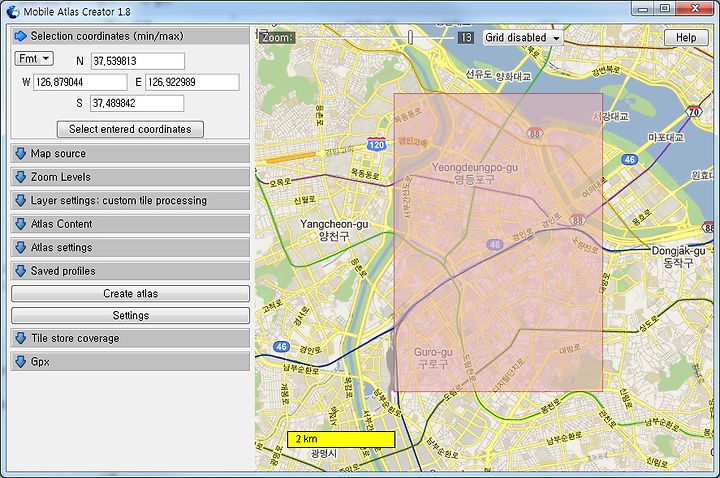
Task: Click the N latitude input field
Action: coord(138,61)
